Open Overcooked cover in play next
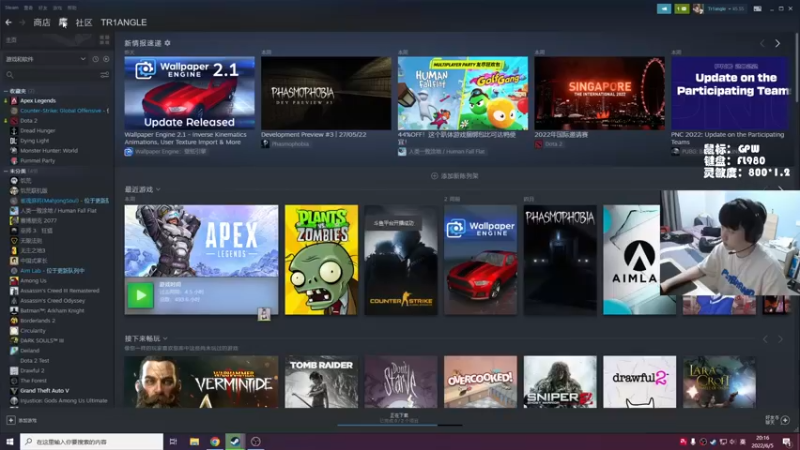The width and height of the screenshot is (800, 450). coord(481,382)
